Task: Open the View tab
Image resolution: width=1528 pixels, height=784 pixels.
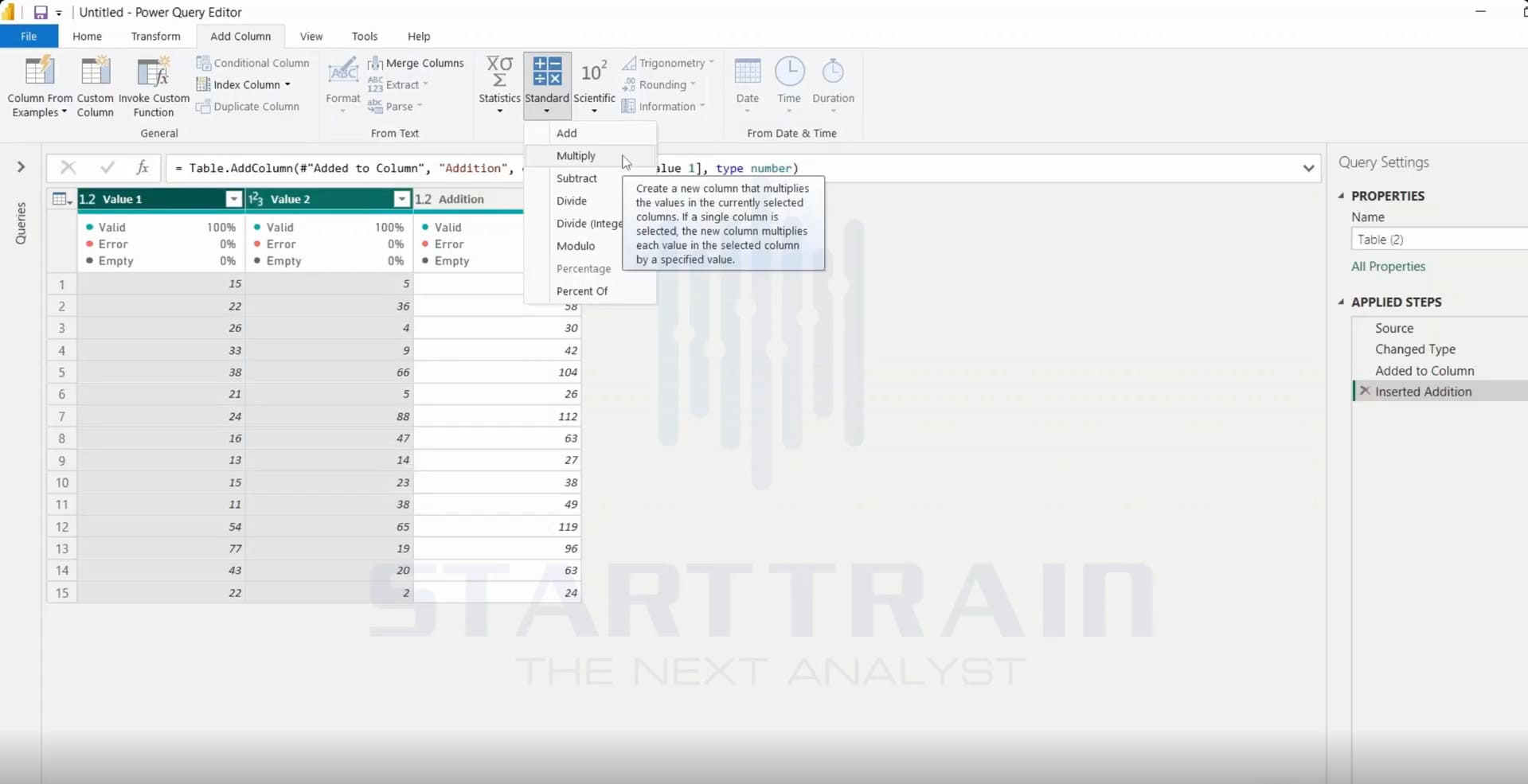Action: (311, 37)
